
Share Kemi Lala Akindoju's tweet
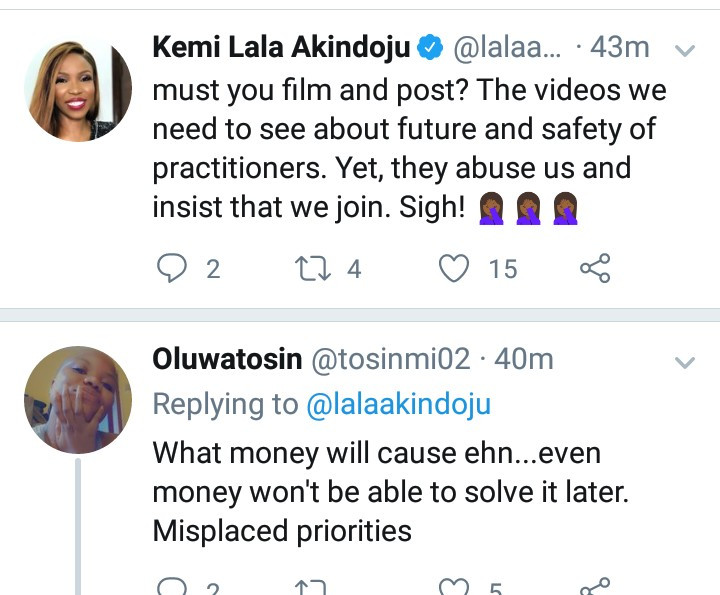594,268
